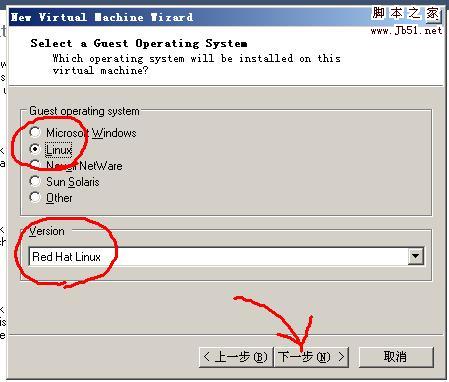Cancel the wizard with 取消 button
Viewport: 449px width, 382px height.
click(x=396, y=357)
